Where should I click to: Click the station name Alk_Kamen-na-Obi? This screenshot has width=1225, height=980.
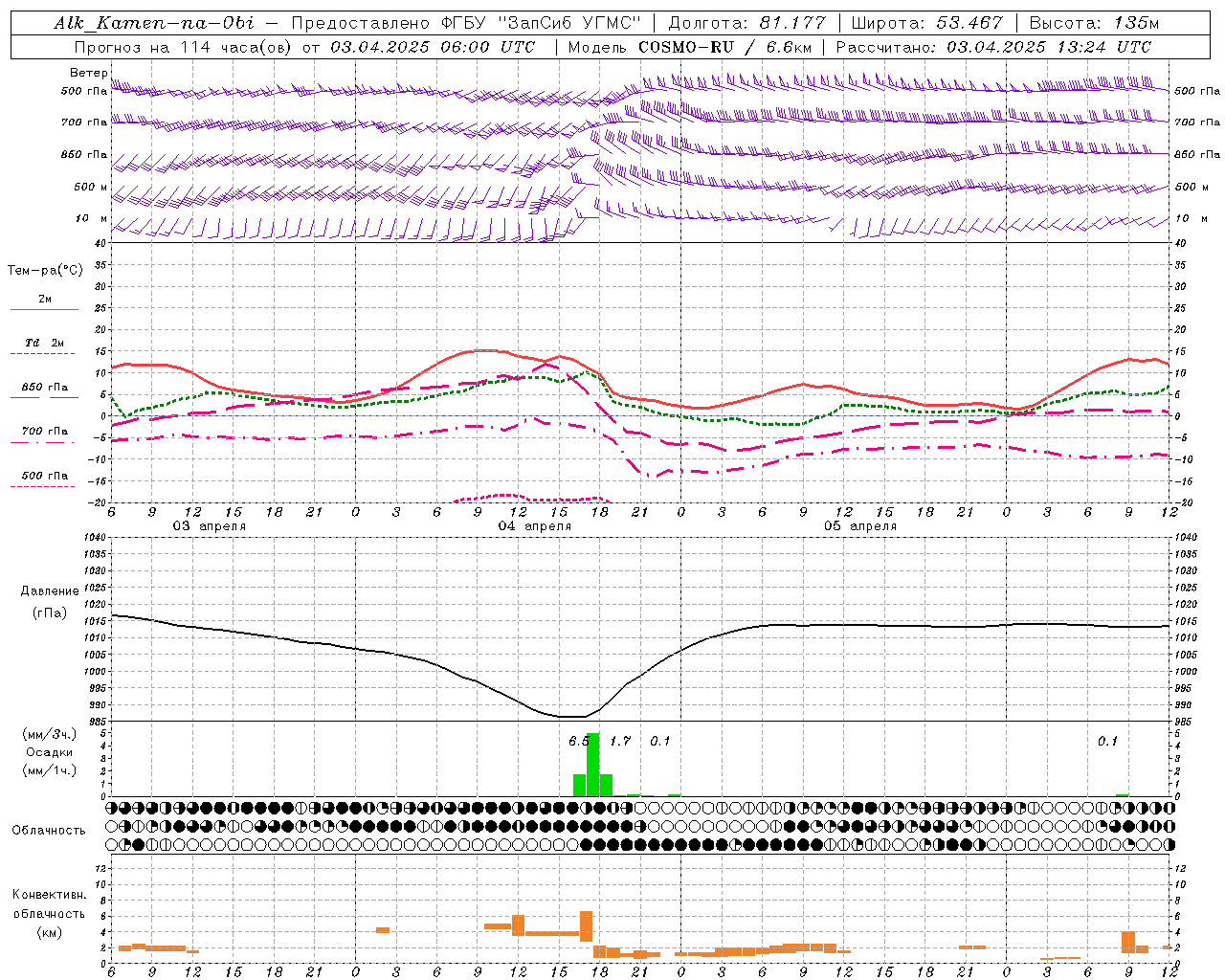tap(154, 23)
